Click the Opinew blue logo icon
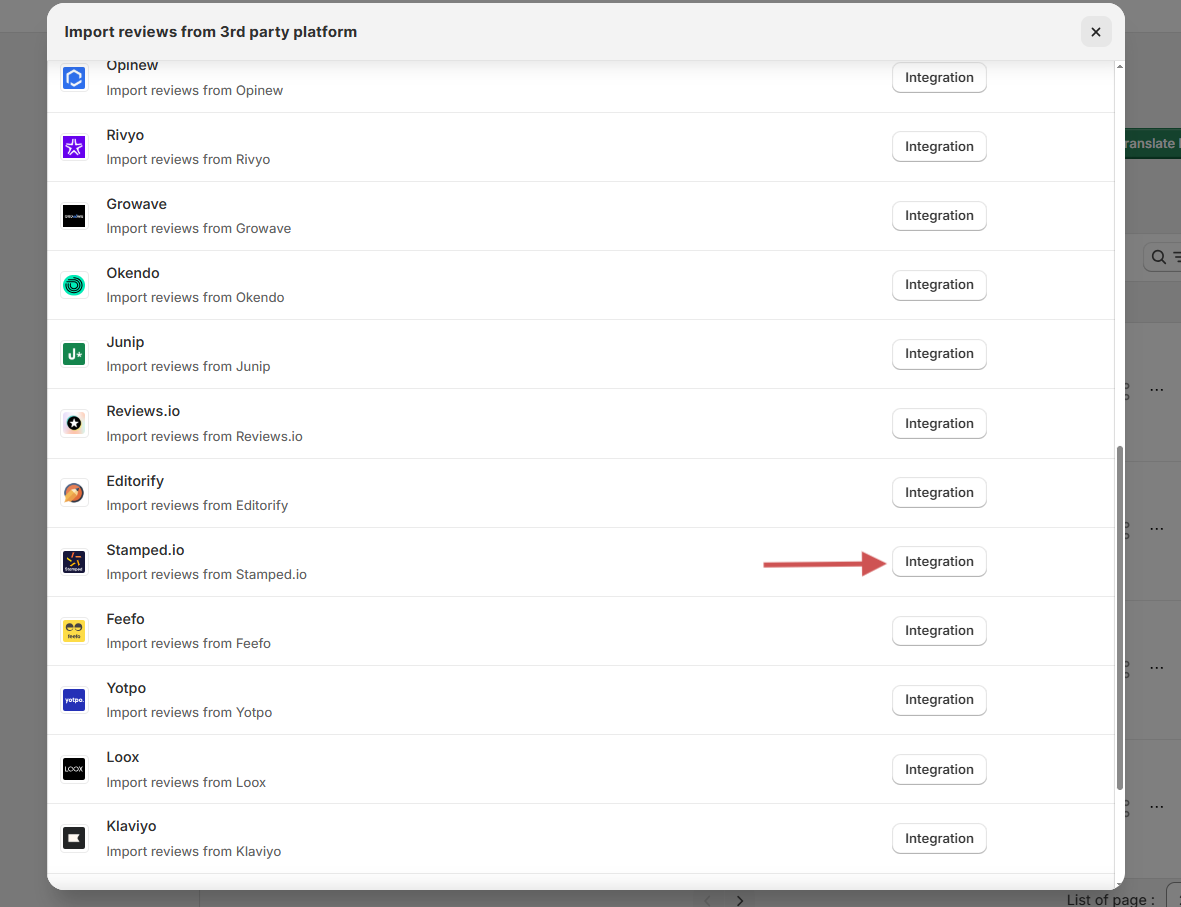Image resolution: width=1181 pixels, height=907 pixels. tap(74, 78)
